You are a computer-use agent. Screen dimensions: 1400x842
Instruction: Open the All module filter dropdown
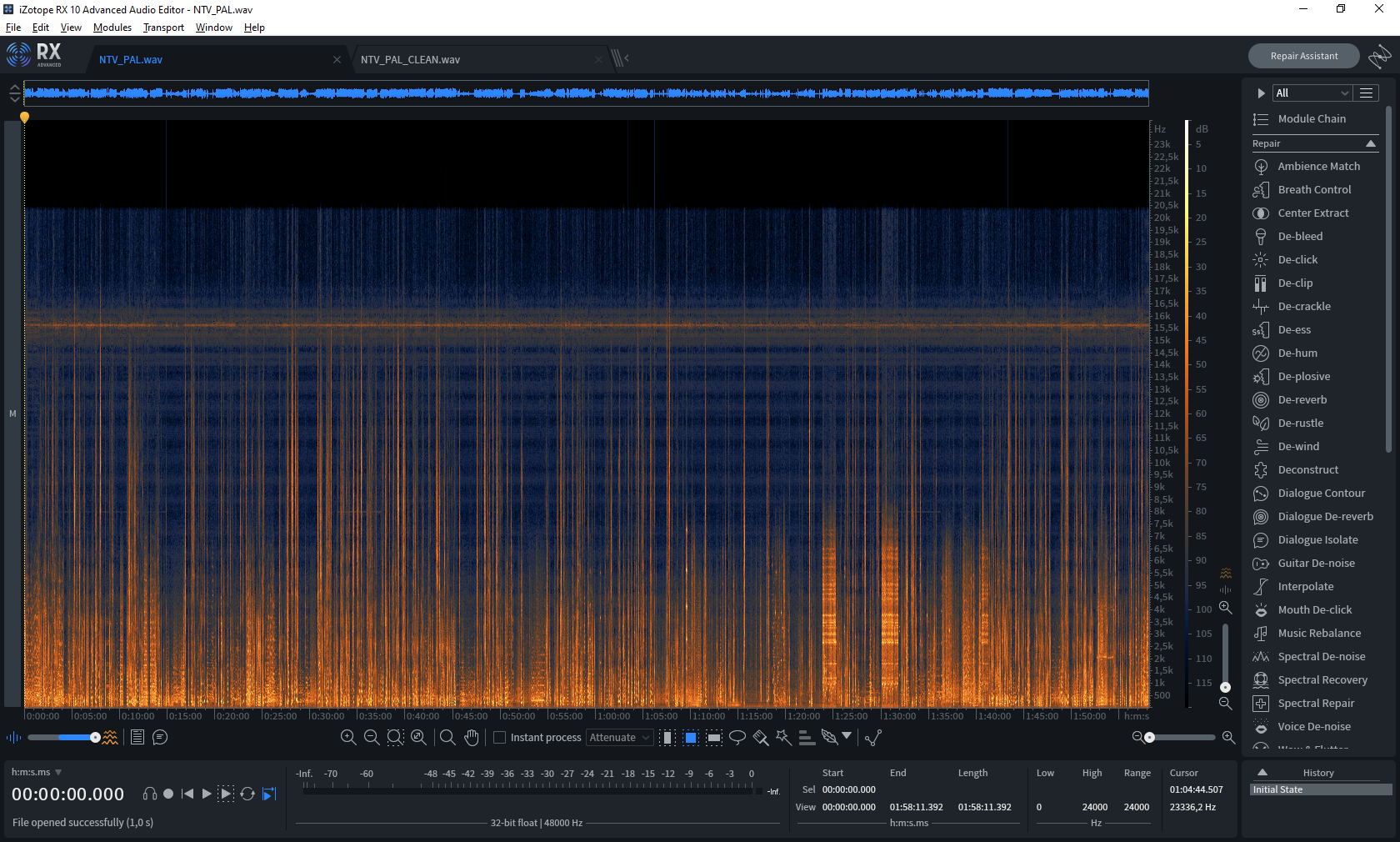(1312, 93)
